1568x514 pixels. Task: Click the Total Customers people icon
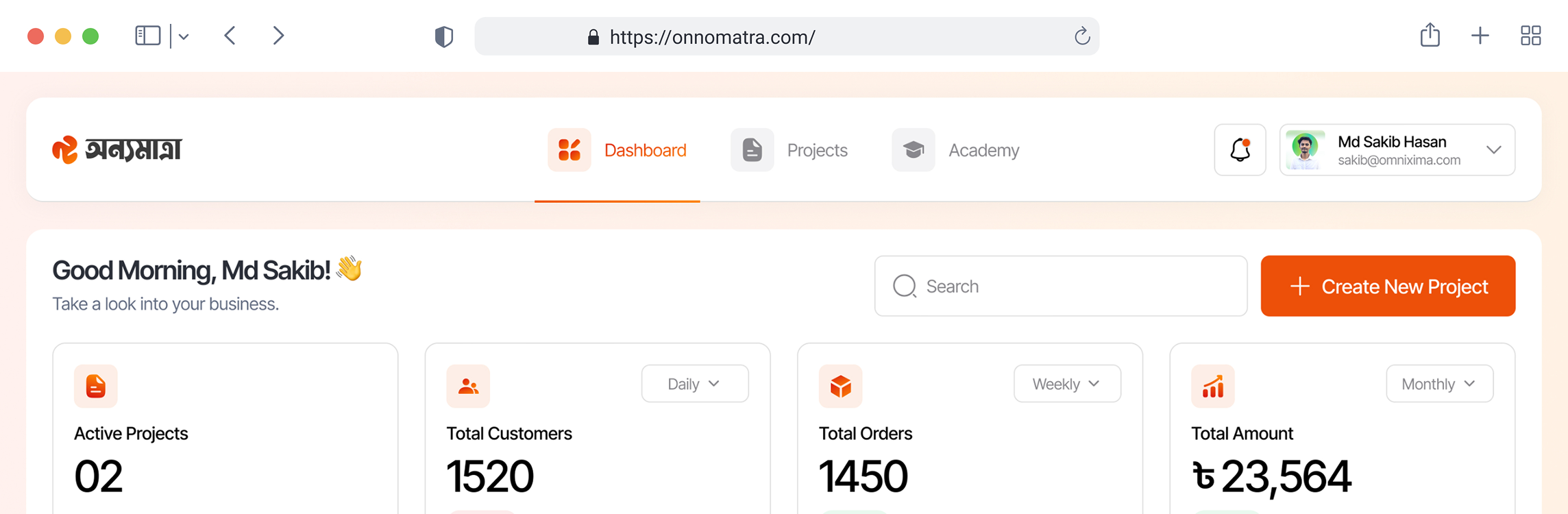click(x=468, y=386)
